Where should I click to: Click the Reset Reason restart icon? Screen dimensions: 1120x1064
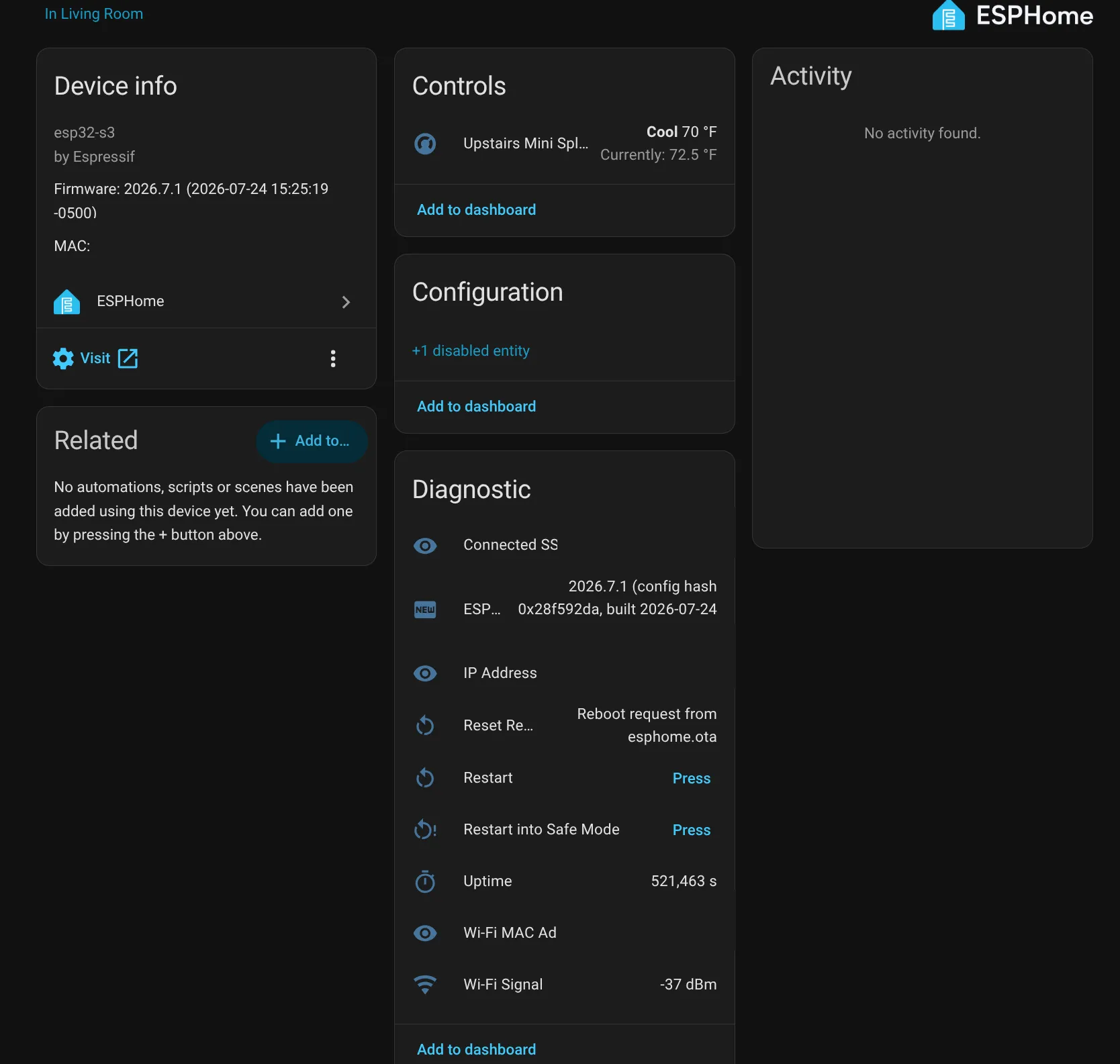coord(425,726)
